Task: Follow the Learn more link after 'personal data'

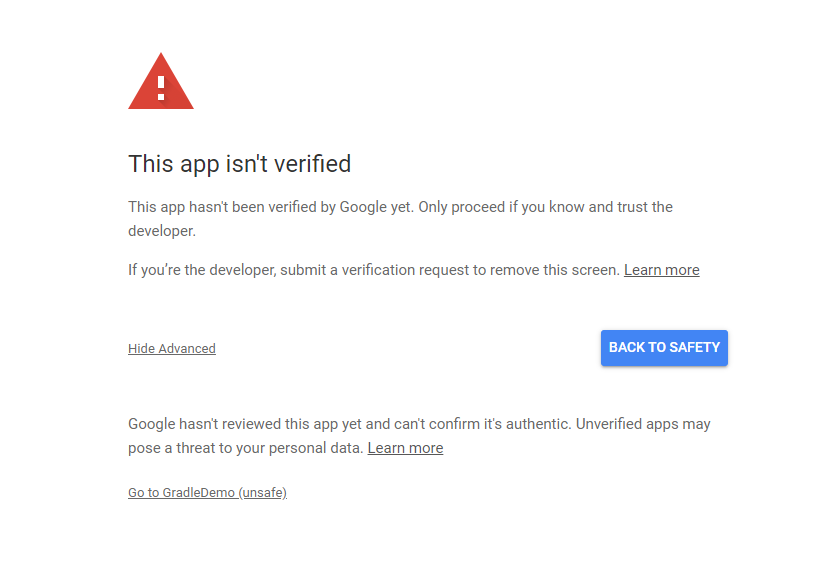Action: [405, 448]
